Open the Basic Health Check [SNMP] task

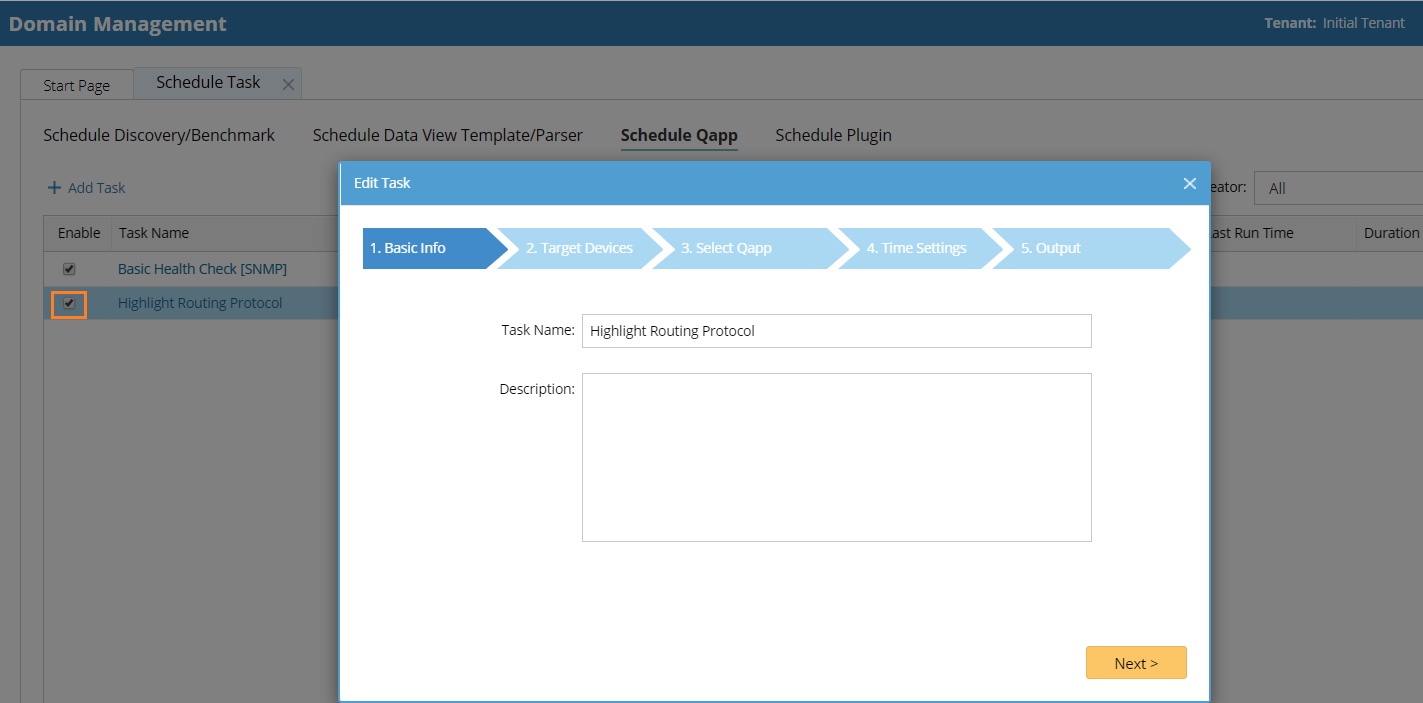[x=202, y=269]
